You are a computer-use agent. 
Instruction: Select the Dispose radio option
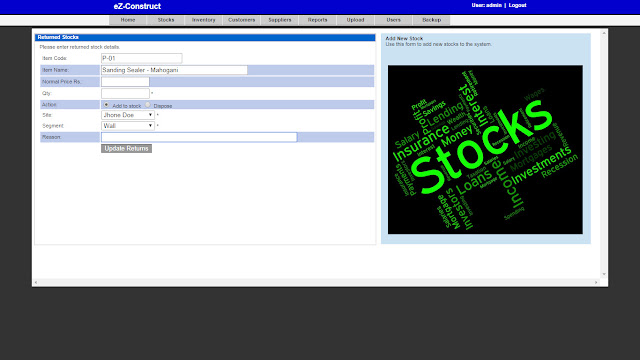point(148,105)
